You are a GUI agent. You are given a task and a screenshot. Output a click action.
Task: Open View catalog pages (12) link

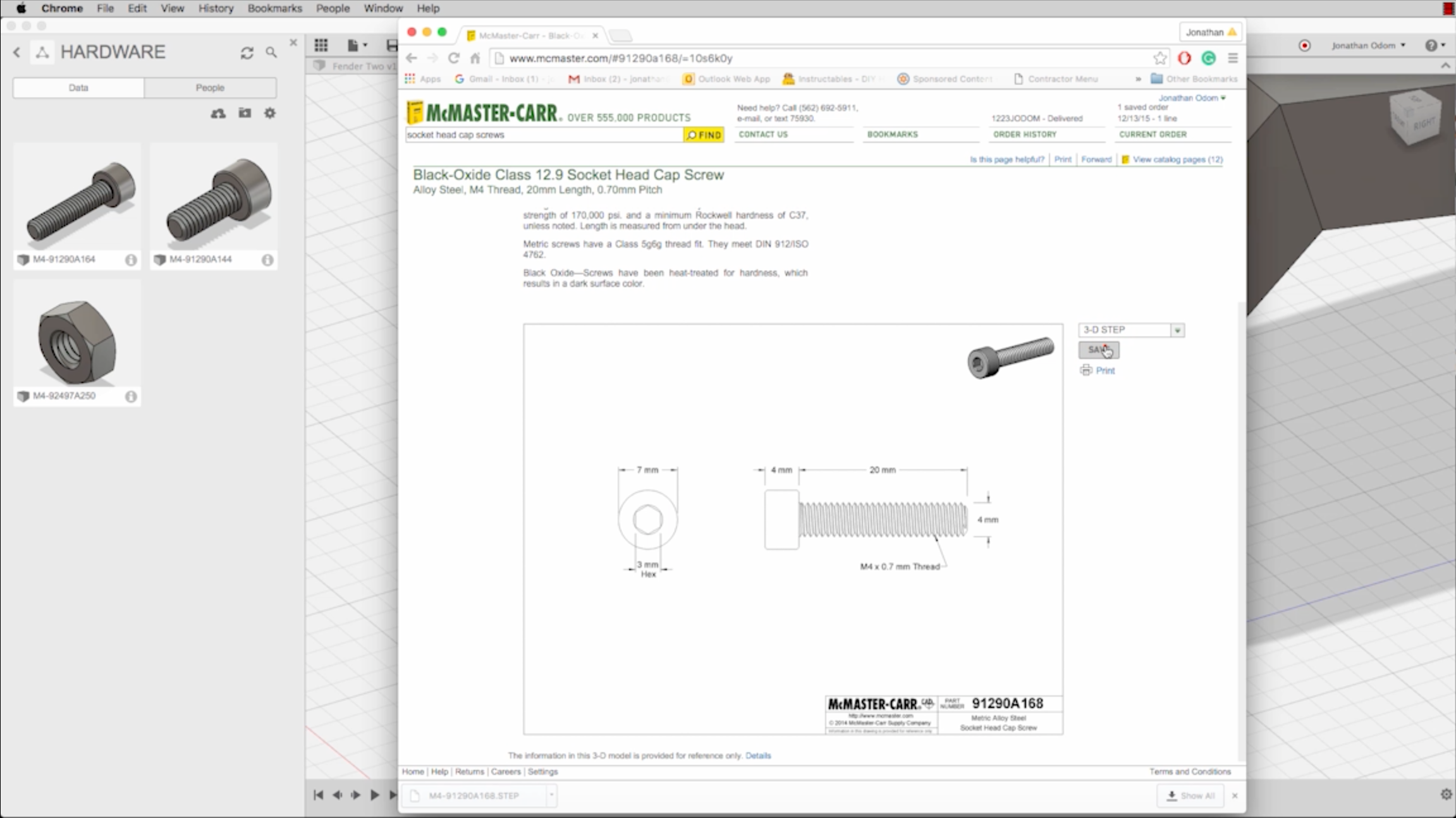point(1177,159)
